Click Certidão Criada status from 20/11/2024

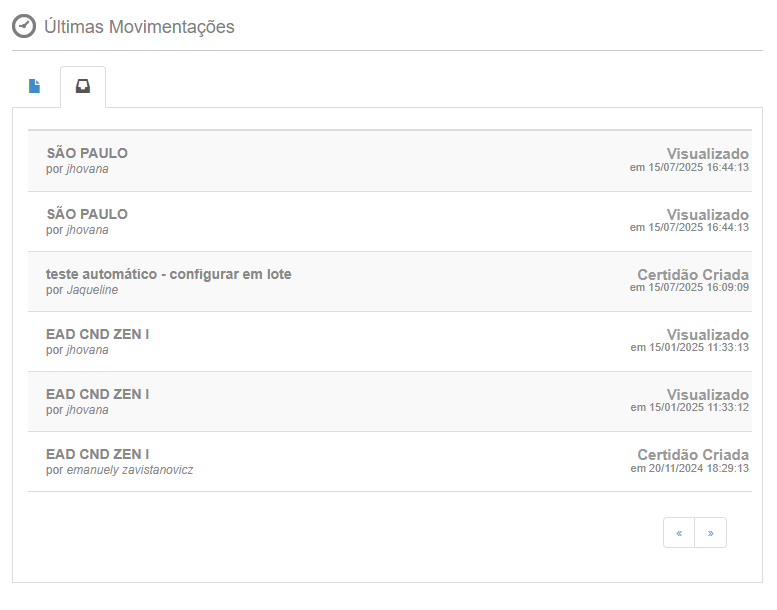(x=693, y=454)
